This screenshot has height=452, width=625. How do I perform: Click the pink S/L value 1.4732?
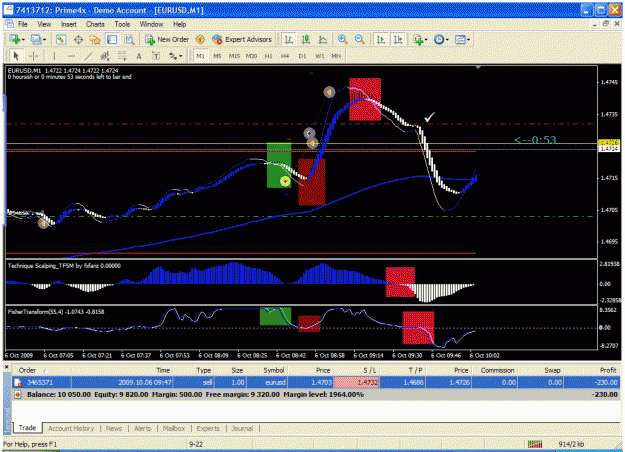(357, 383)
